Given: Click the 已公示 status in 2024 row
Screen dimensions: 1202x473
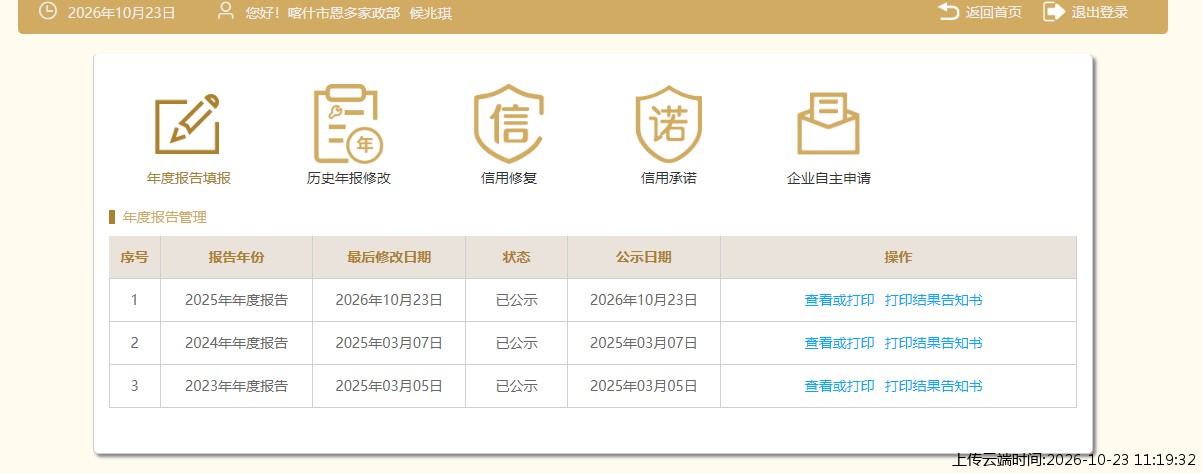Looking at the screenshot, I should click(x=516, y=343).
